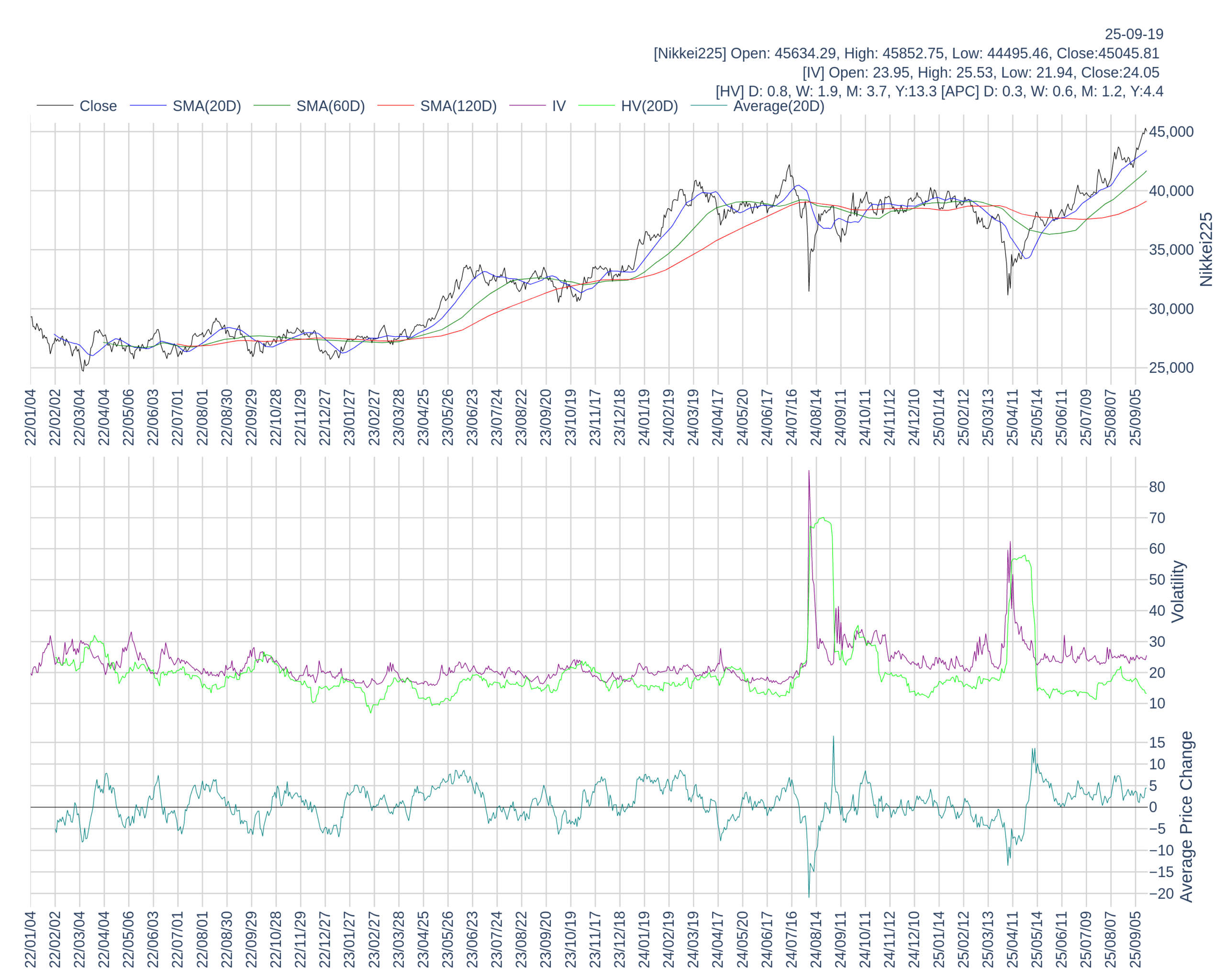Click the 45,000 tick on price axis

click(1170, 132)
